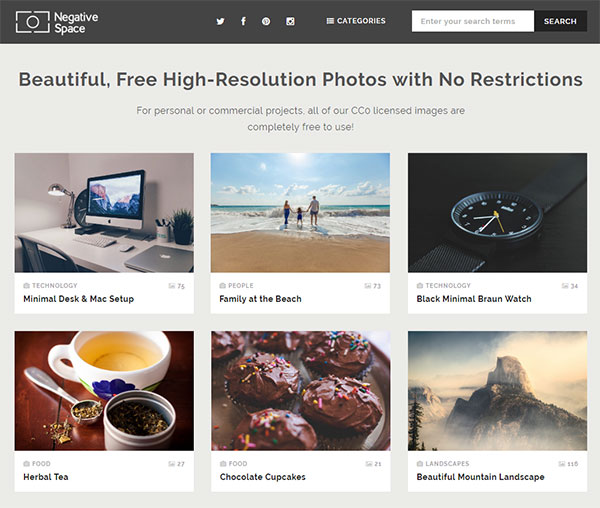Screen dimensions: 600x508
Task: Click image count 21 on Chocolate Cupcakes card
Action: point(373,464)
